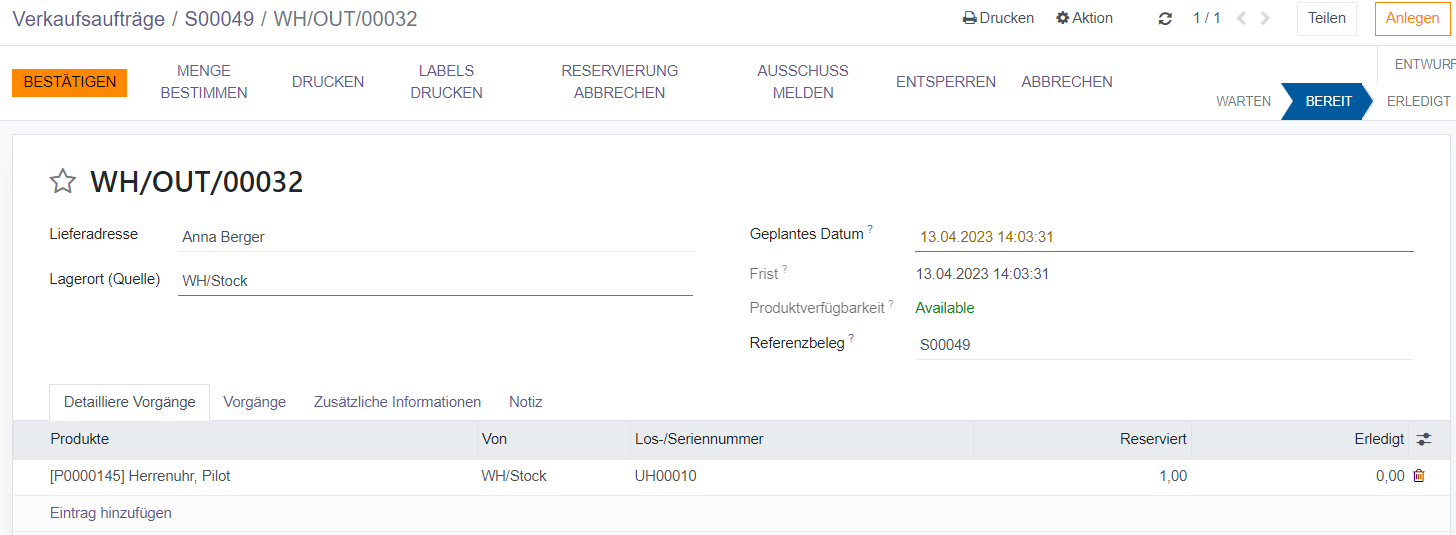Click the Teilen button
The height and width of the screenshot is (535, 1456).
[x=1326, y=18]
